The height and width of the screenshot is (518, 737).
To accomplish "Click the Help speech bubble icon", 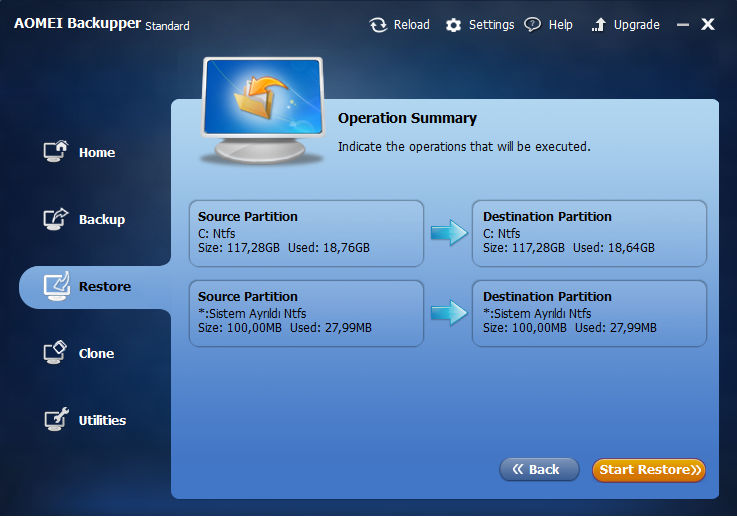I will (x=533, y=24).
